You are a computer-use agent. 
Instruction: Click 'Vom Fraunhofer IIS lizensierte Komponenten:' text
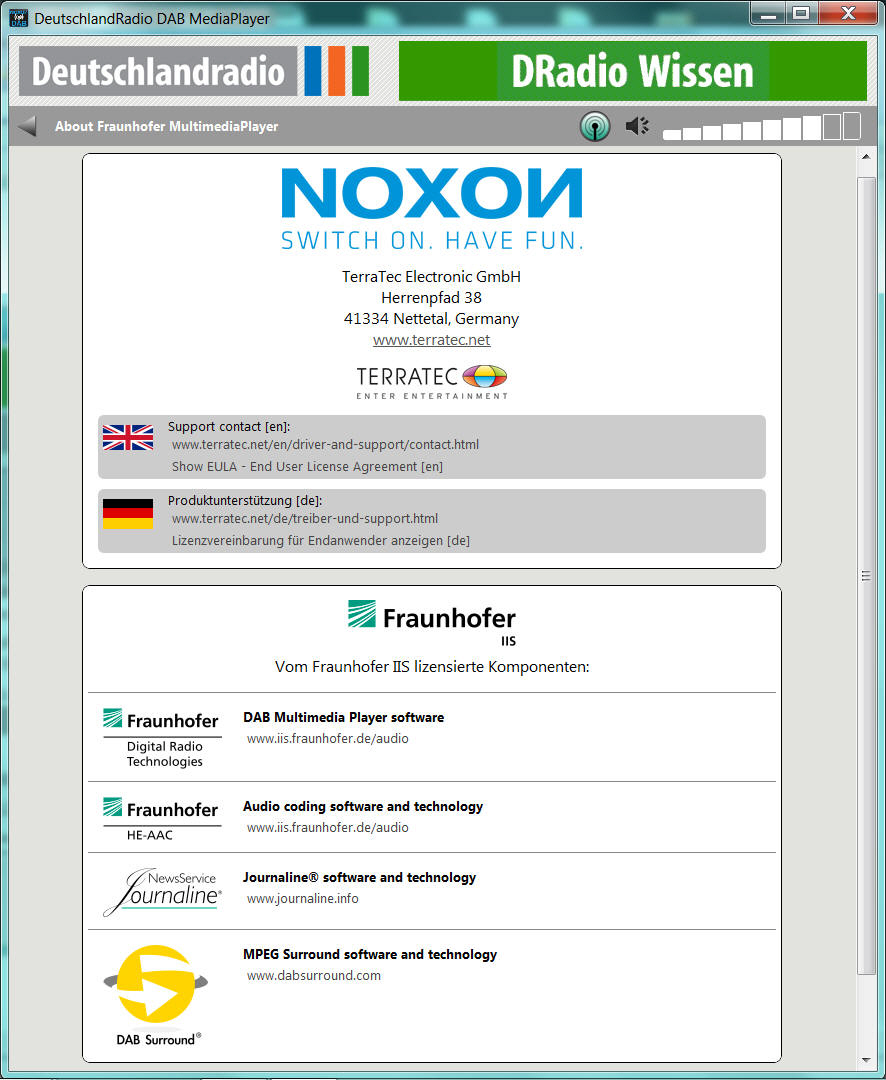click(432, 667)
